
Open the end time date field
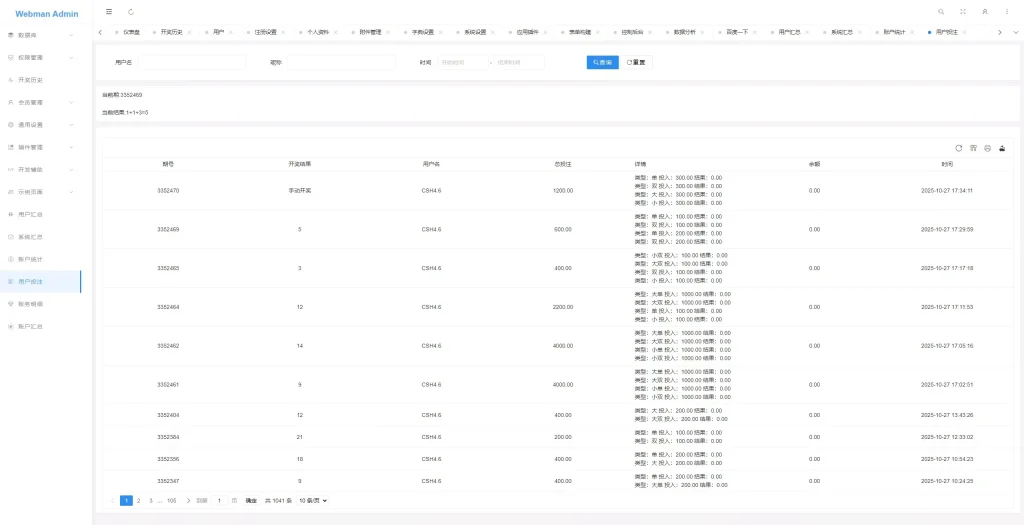(519, 62)
